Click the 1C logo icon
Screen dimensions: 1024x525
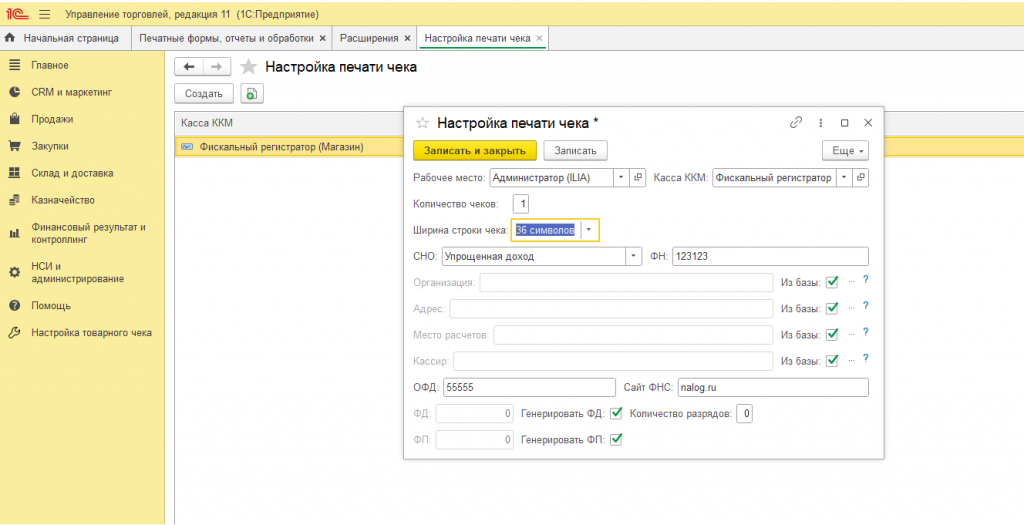click(16, 14)
